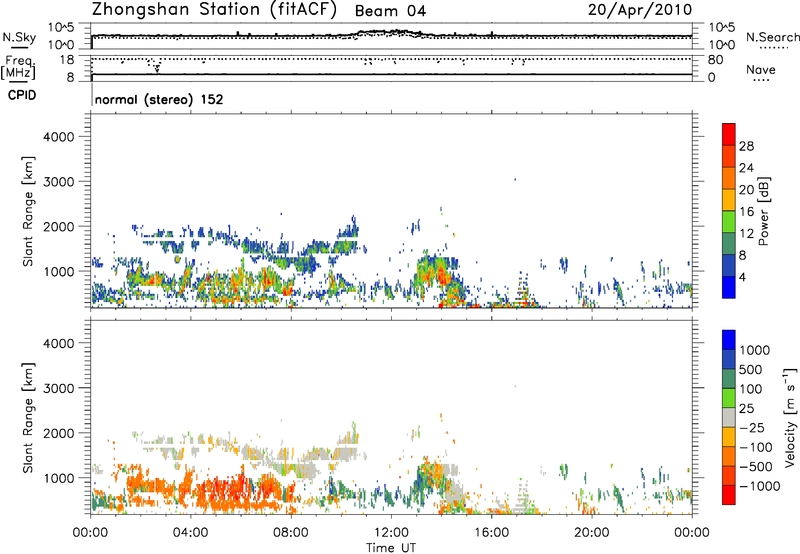
Task: Click the '4' tick on Power colorbar
Action: coord(743,277)
